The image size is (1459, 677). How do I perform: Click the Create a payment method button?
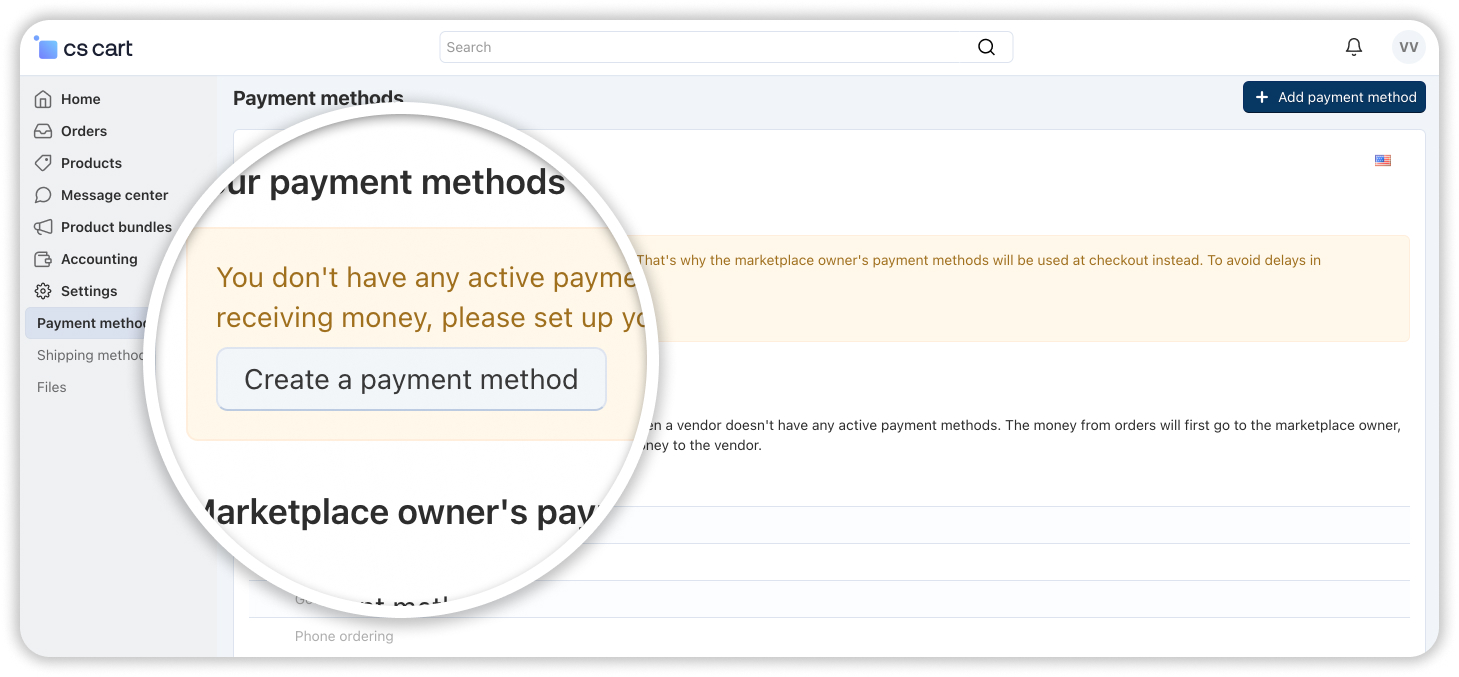click(x=411, y=379)
